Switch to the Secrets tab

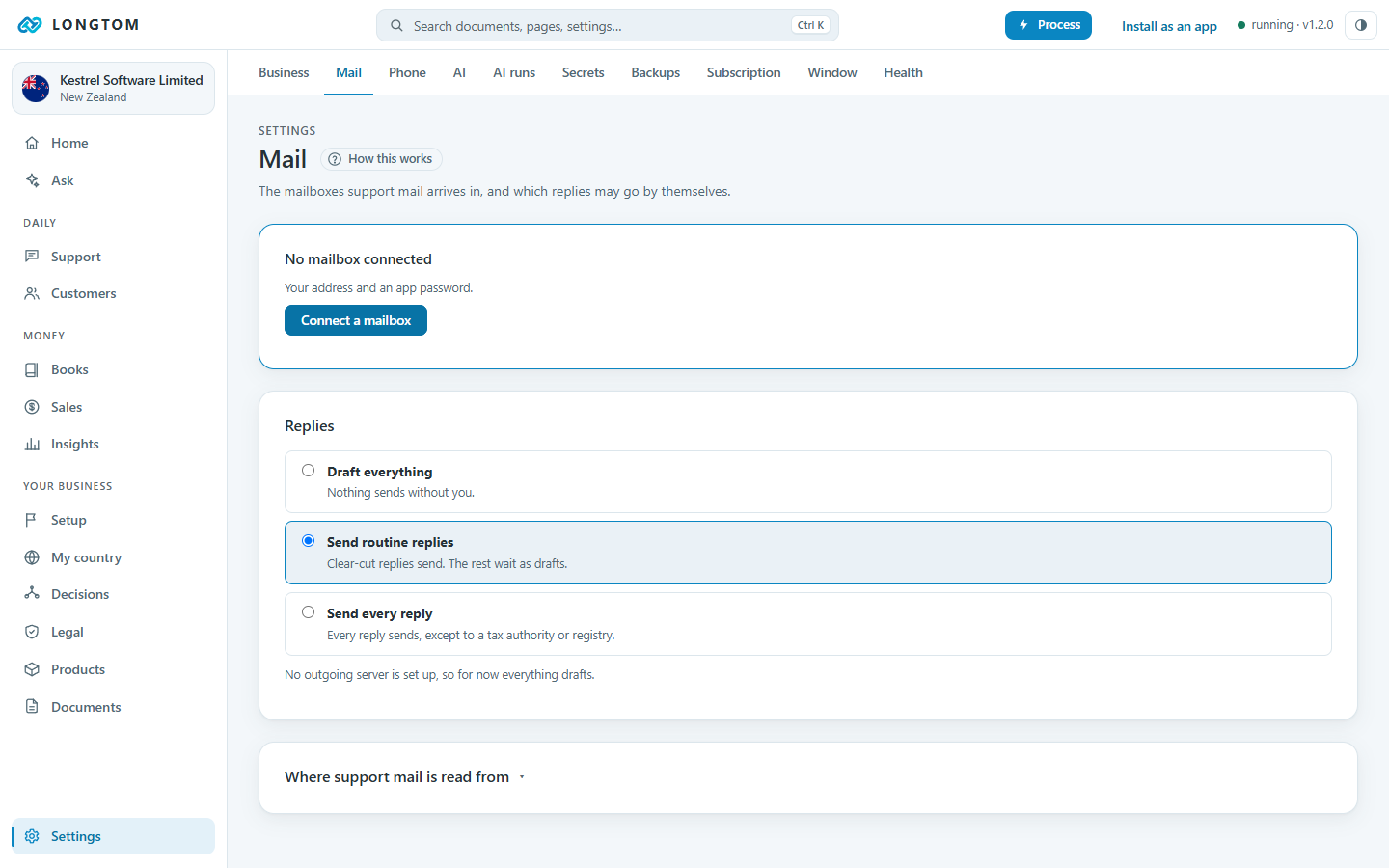pos(584,72)
